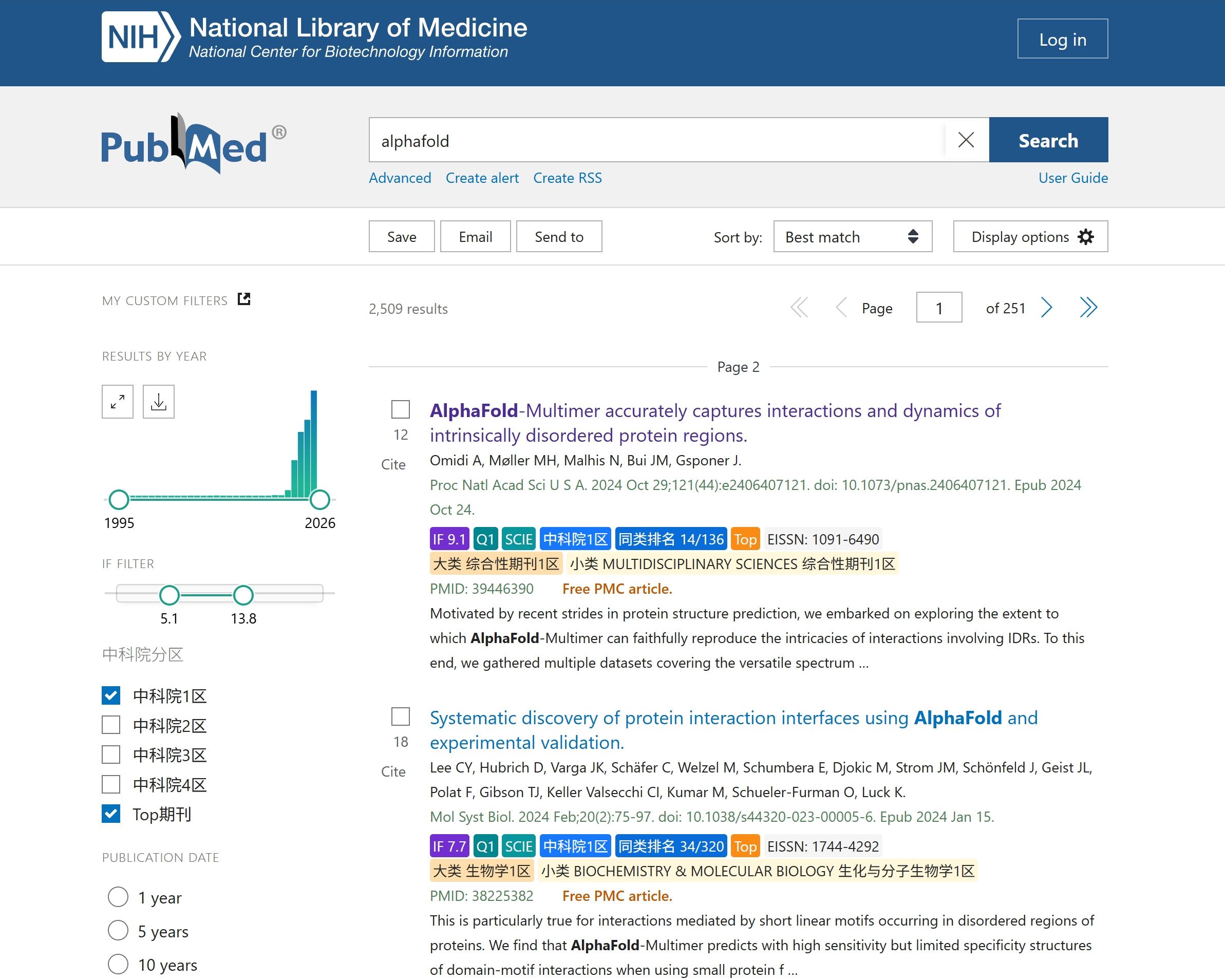This screenshot has height=980, width=1225.
Task: Open custom filters external link icon
Action: click(x=244, y=299)
